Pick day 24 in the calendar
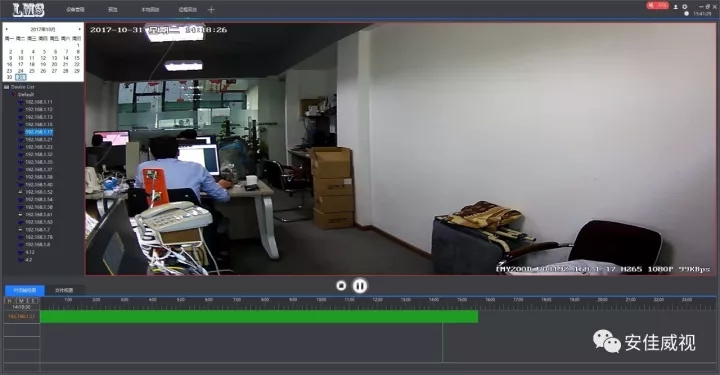Viewport: 720px width, 375px height. (21, 71)
